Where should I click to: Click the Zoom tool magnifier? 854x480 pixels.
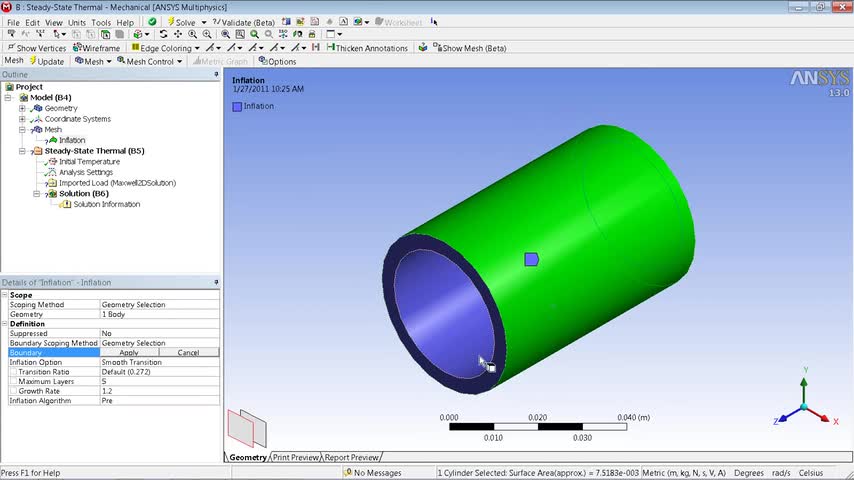tap(192, 34)
